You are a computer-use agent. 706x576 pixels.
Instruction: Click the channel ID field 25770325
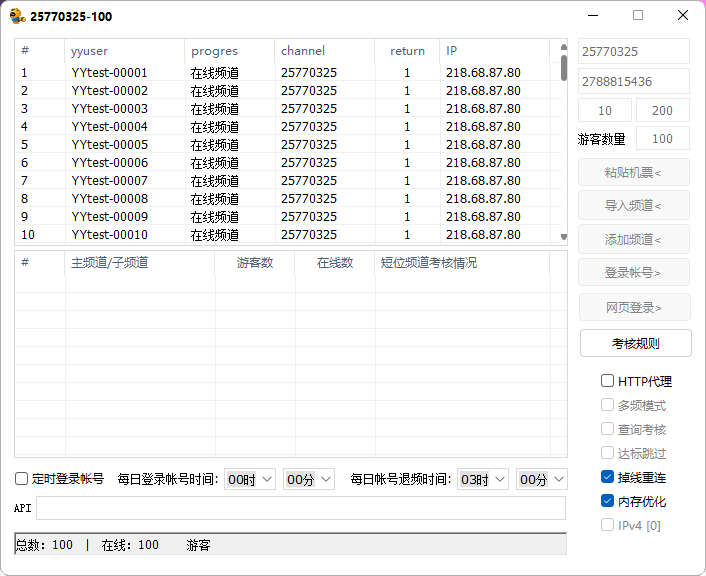633,51
